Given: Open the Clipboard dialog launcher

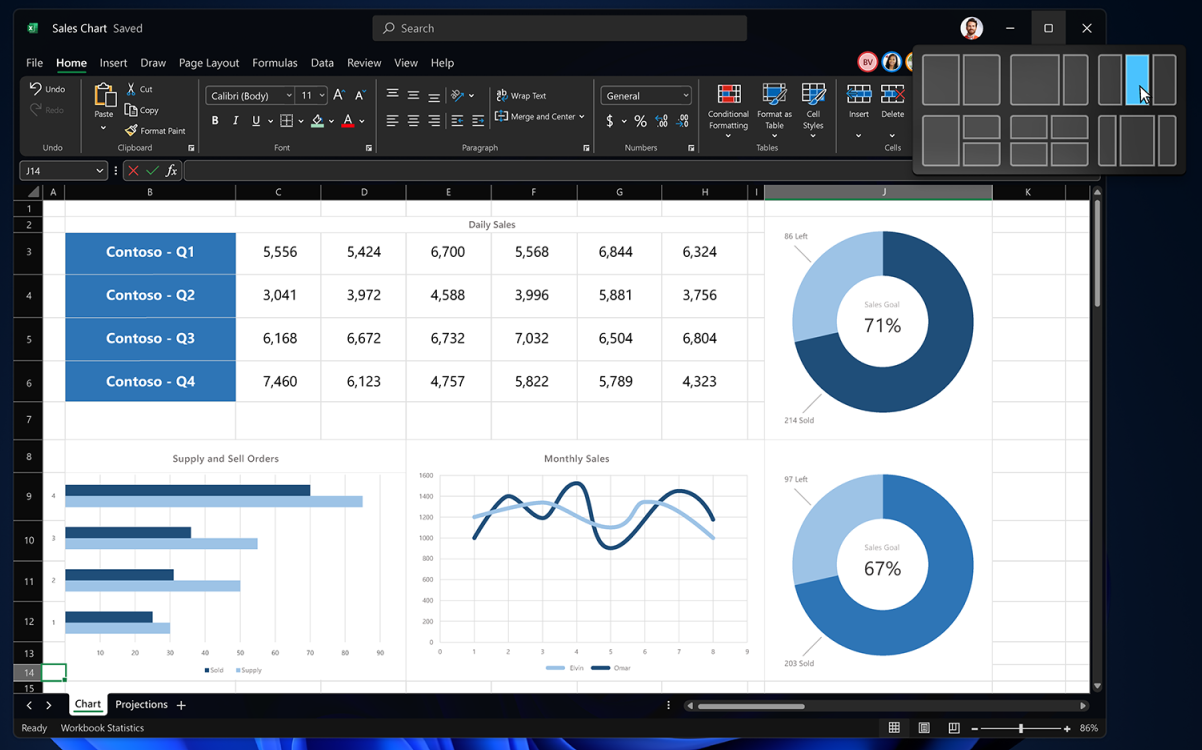Looking at the screenshot, I should [x=191, y=148].
